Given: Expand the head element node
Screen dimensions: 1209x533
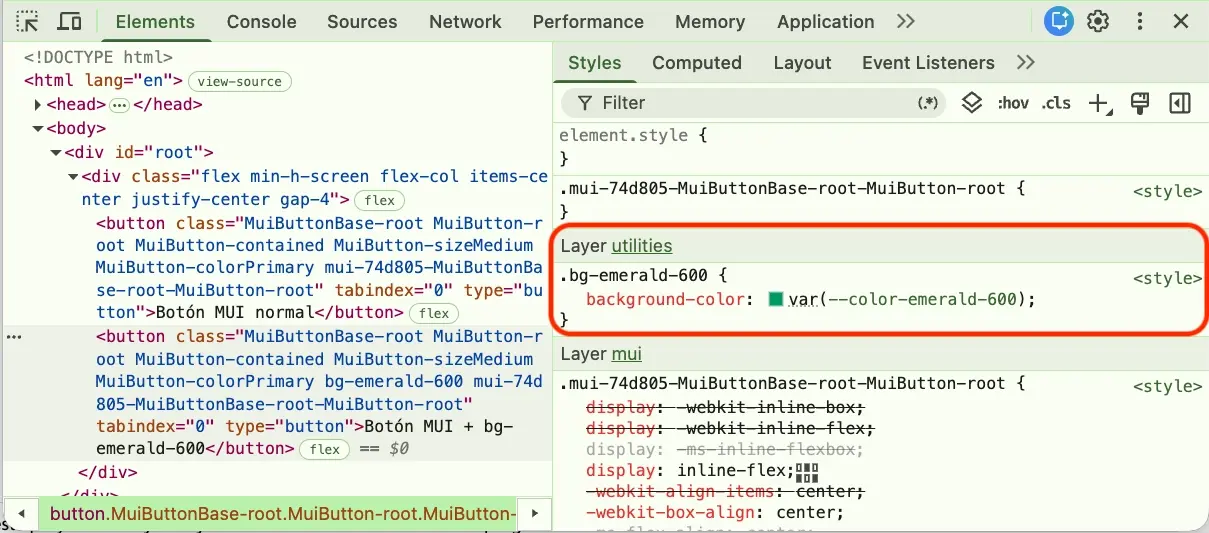Looking at the screenshot, I should click(x=38, y=104).
